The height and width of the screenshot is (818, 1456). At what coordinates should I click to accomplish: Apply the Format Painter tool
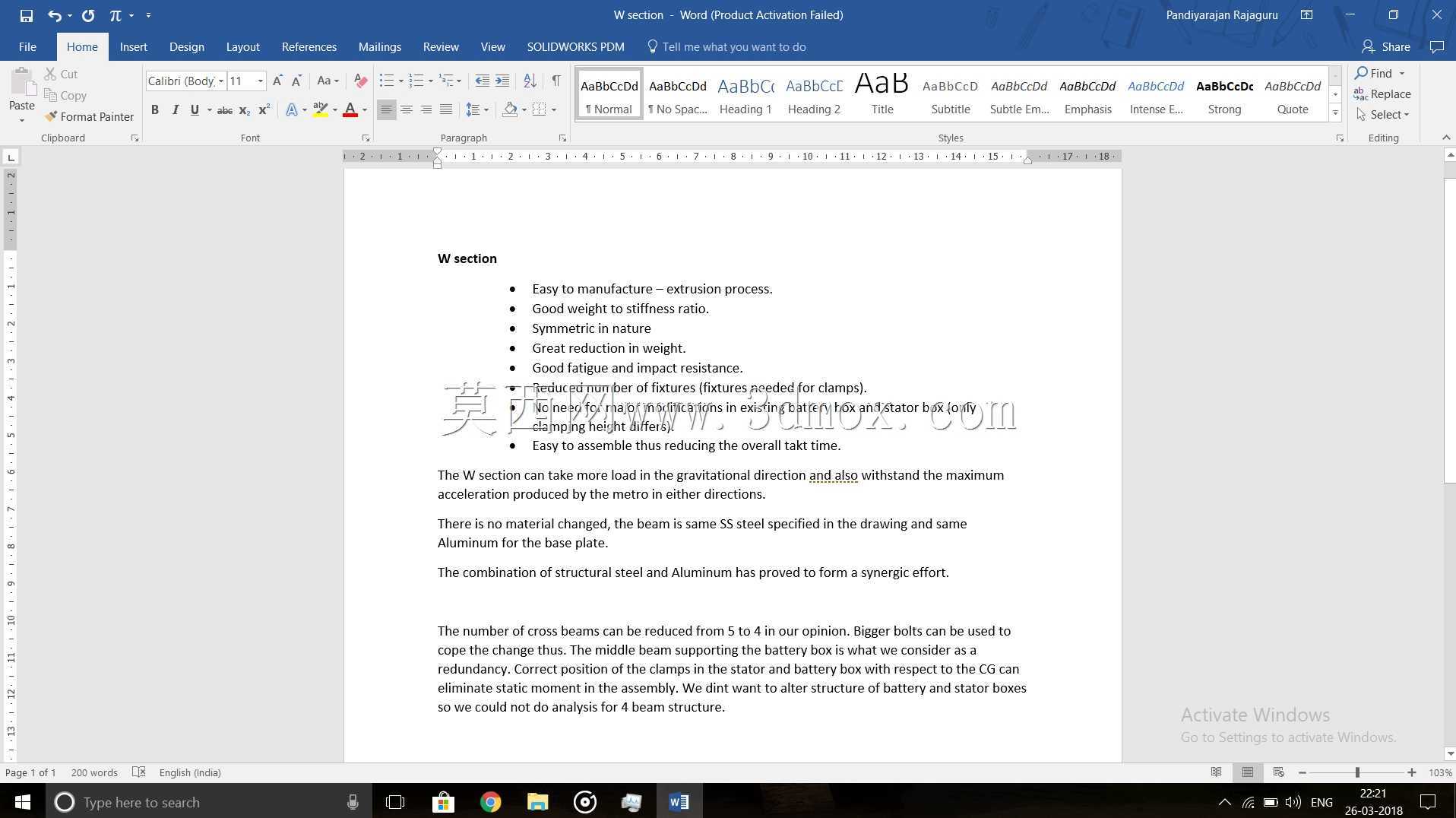pos(89,116)
